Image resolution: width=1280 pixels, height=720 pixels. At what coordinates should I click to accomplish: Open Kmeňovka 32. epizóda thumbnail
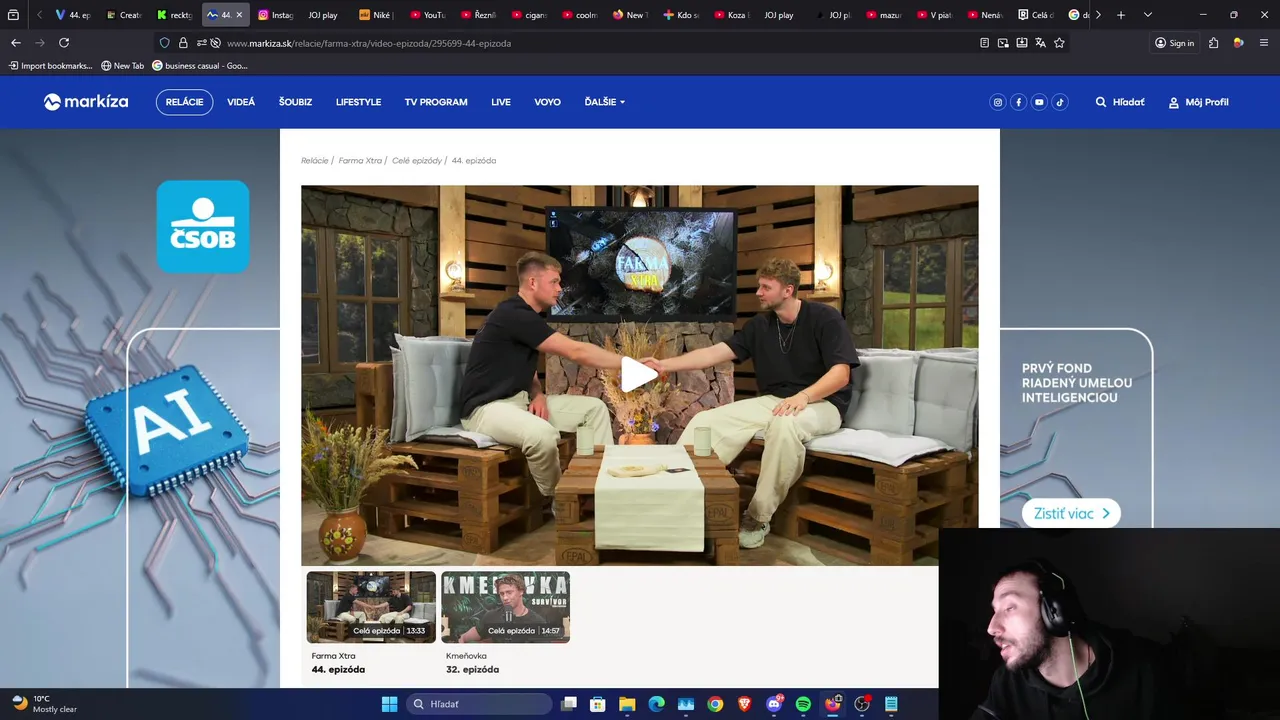[x=505, y=607]
